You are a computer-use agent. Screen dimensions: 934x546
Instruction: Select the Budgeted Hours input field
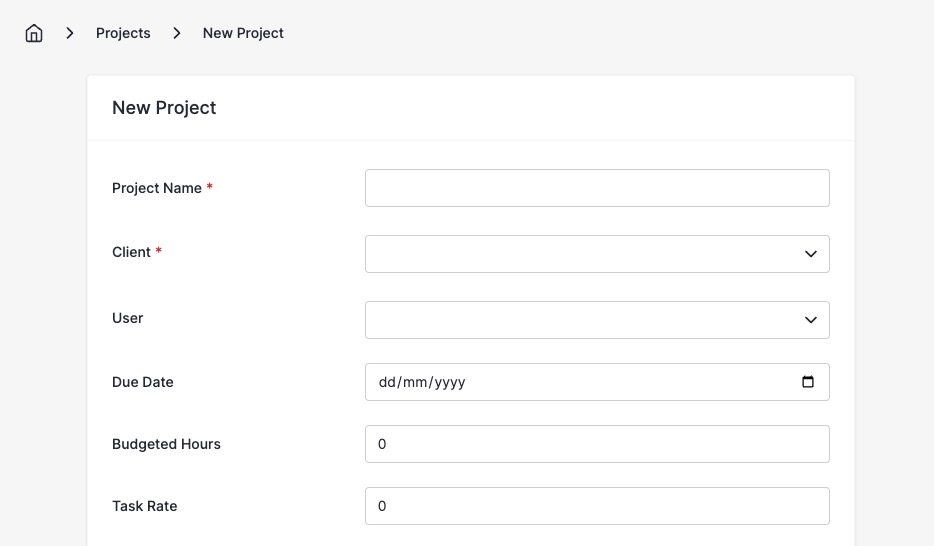(597, 444)
